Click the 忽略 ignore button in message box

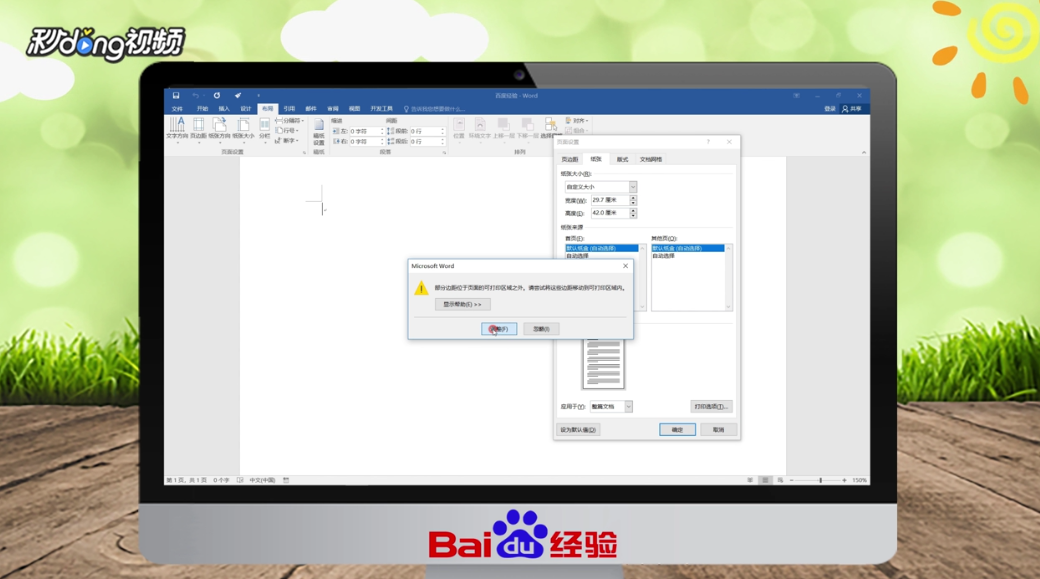click(541, 329)
